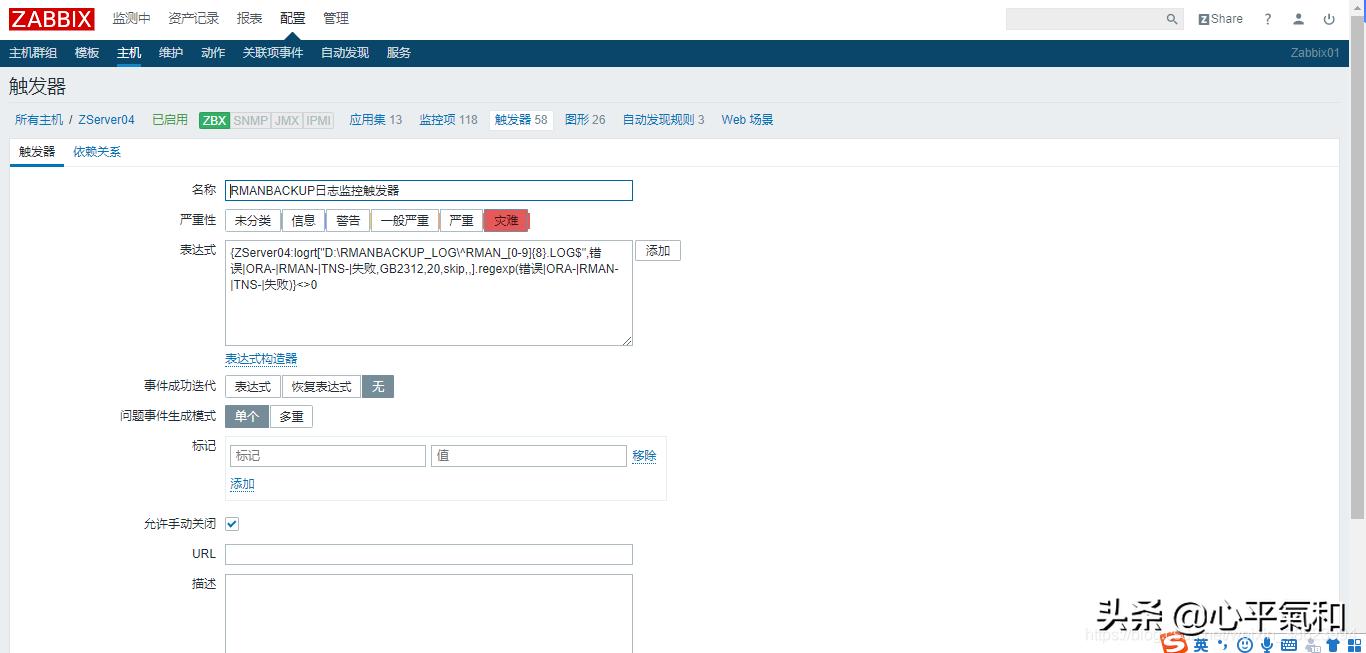Switch to the 依赖关系 tab
The height and width of the screenshot is (653, 1366).
point(97,152)
